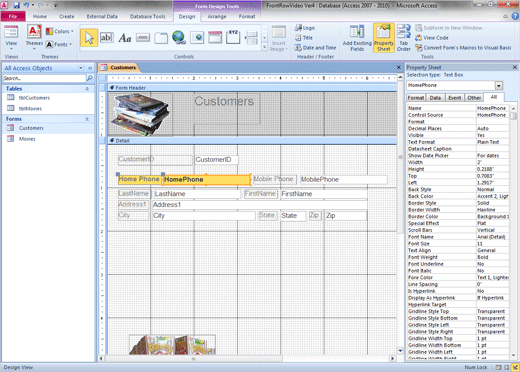Pick the Text Box control tool

click(106, 38)
